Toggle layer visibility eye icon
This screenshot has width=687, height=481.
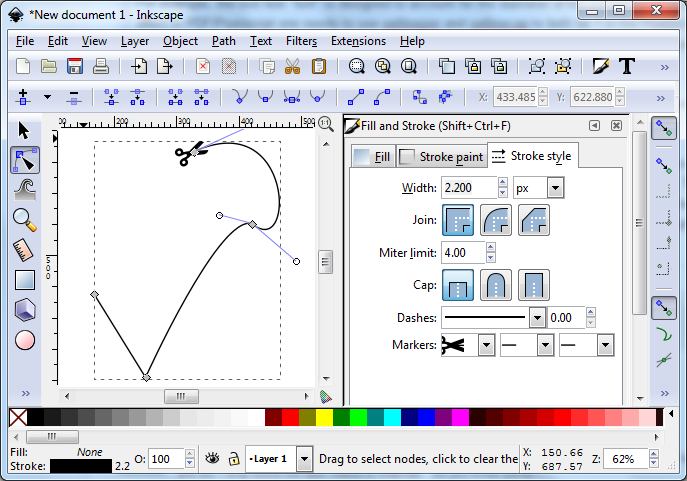[x=212, y=459]
